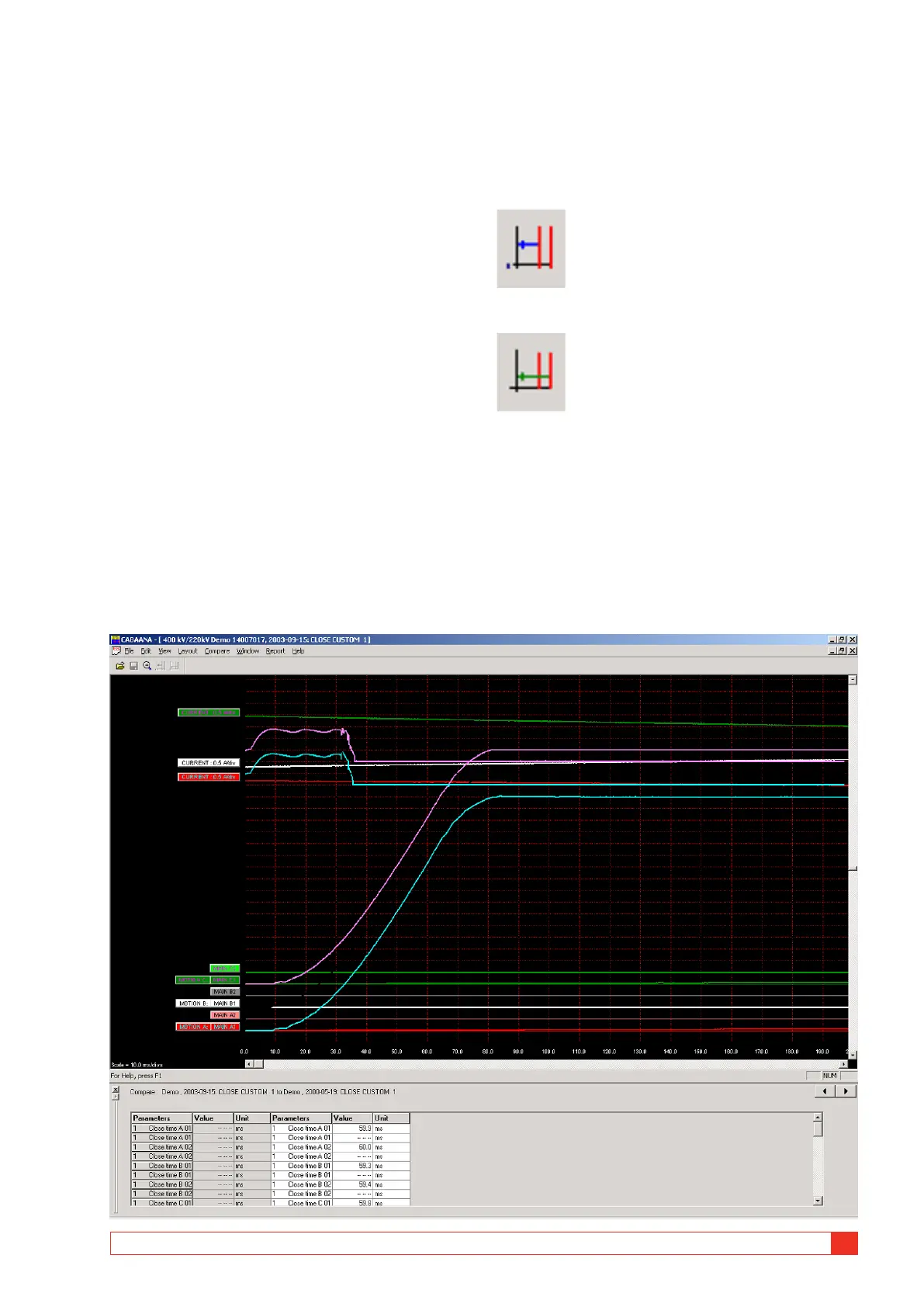The width and height of the screenshot is (924, 1307).
Task: Open the Report menu
Action: tap(275, 651)
